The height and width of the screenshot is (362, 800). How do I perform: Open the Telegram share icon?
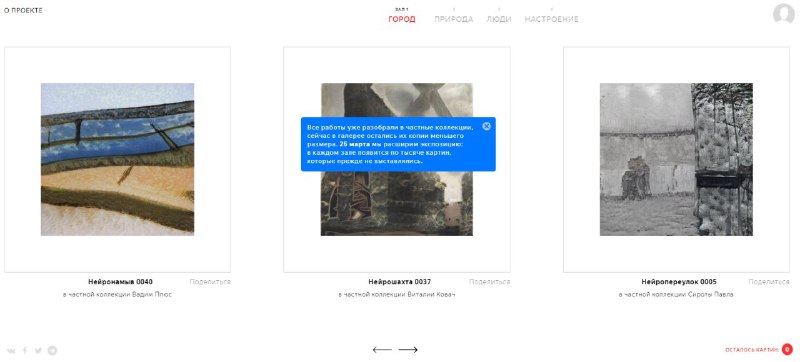click(x=53, y=351)
